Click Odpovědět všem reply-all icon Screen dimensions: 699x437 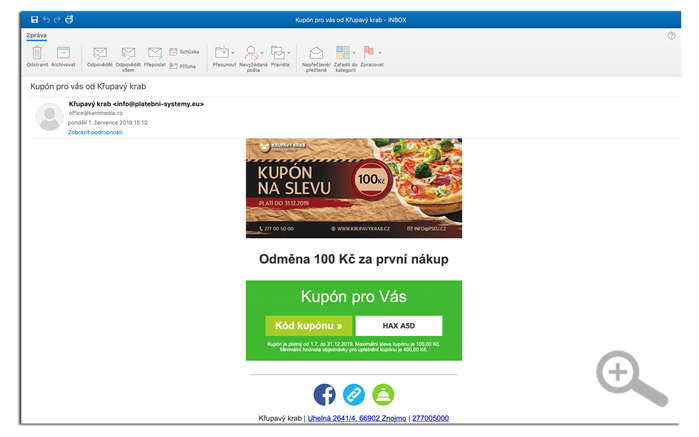[127, 53]
